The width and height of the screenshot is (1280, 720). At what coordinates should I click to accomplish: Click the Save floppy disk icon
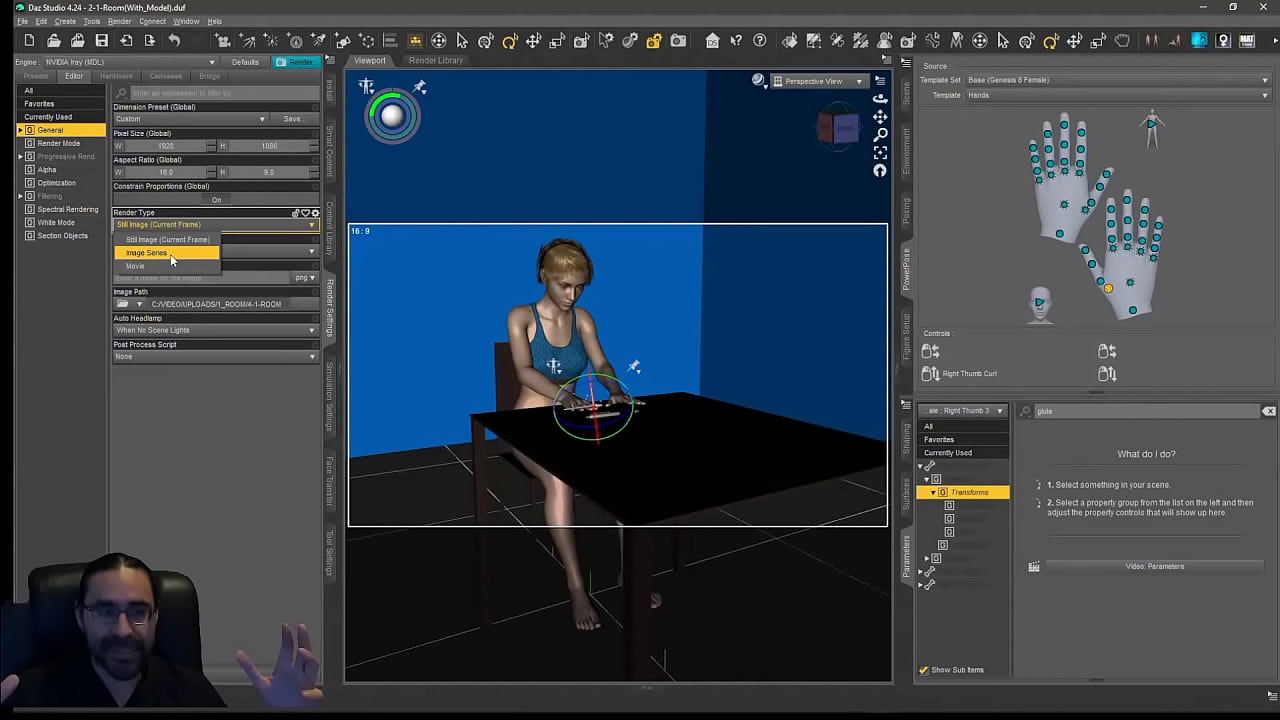pos(101,41)
